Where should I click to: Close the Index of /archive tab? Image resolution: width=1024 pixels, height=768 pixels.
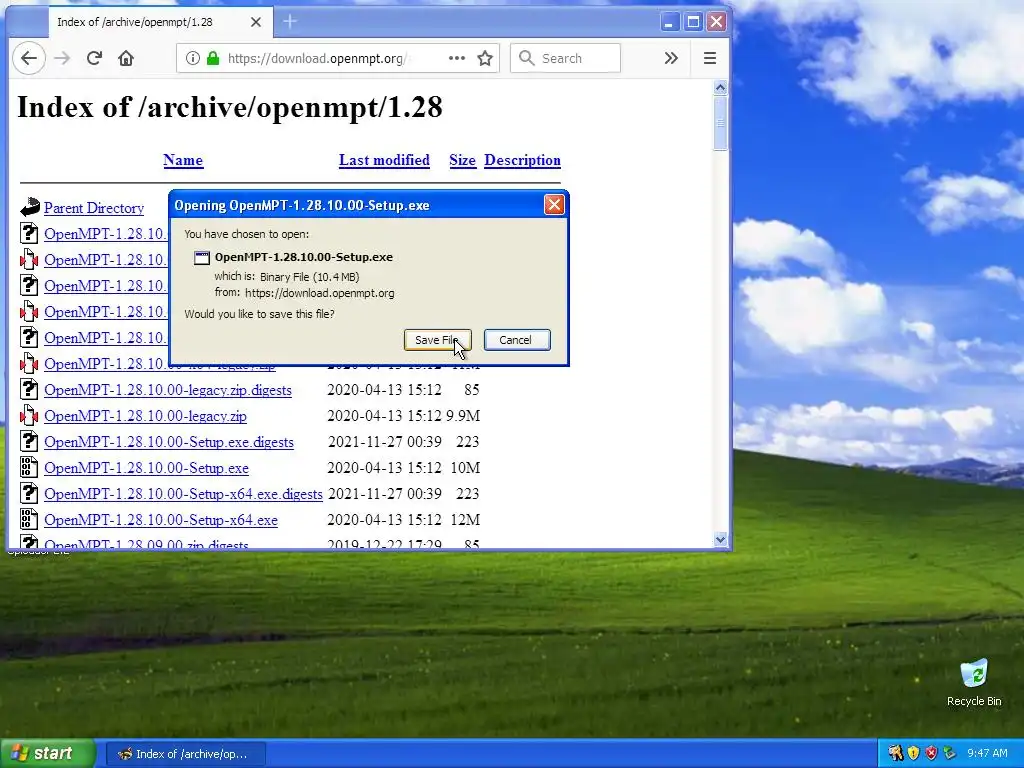[256, 22]
